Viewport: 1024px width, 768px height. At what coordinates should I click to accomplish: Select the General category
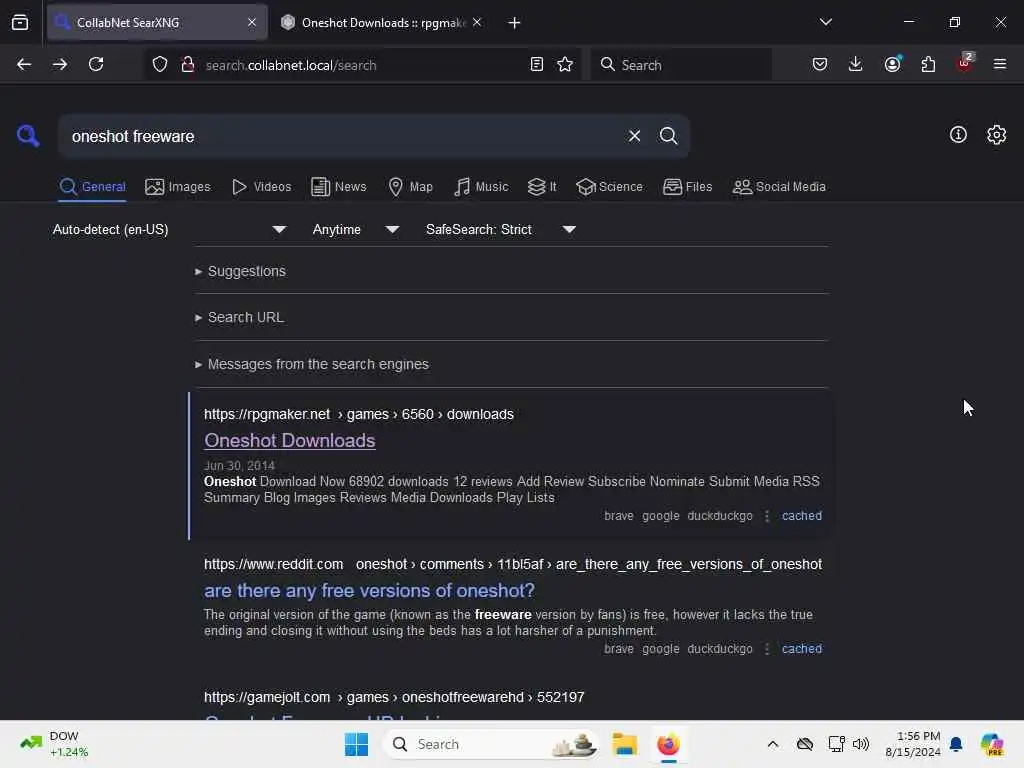point(92,187)
